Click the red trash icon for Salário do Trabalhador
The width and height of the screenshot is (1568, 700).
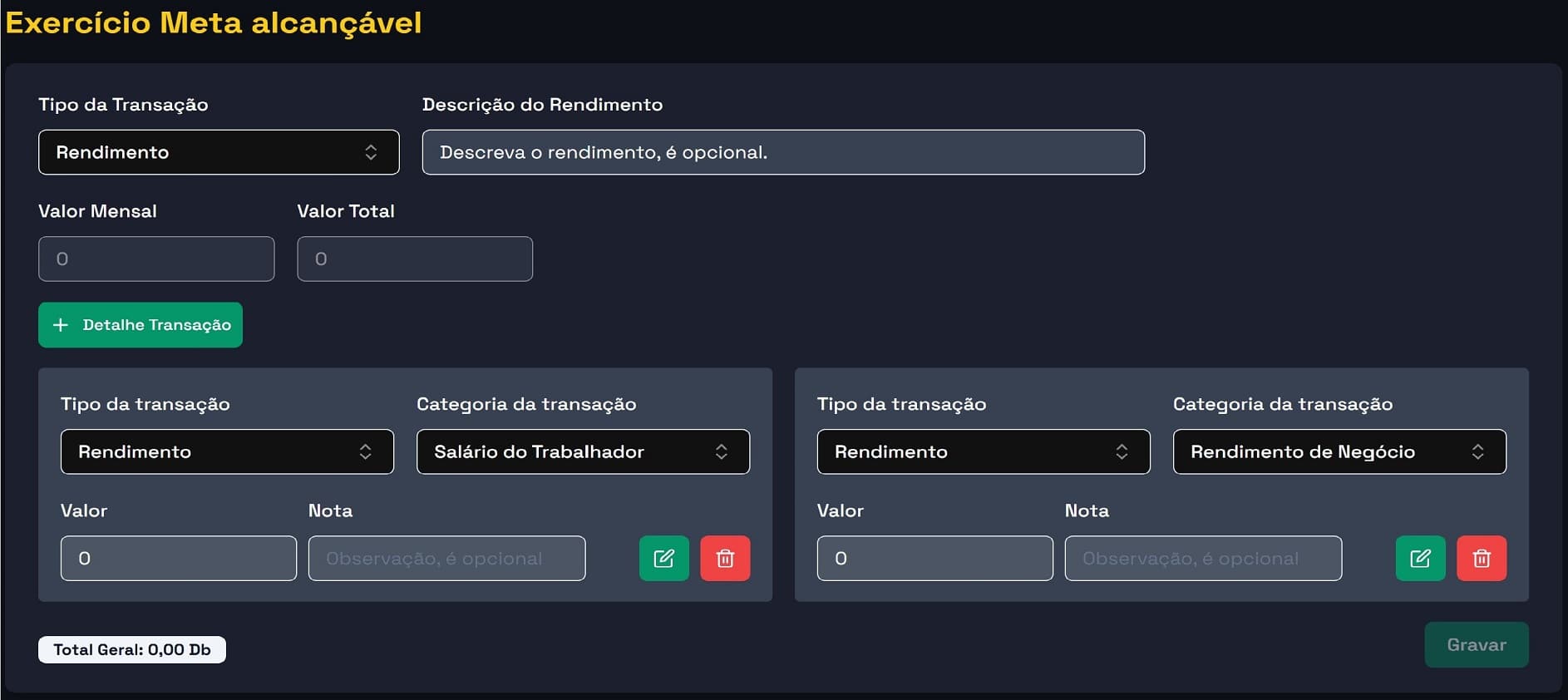(725, 558)
